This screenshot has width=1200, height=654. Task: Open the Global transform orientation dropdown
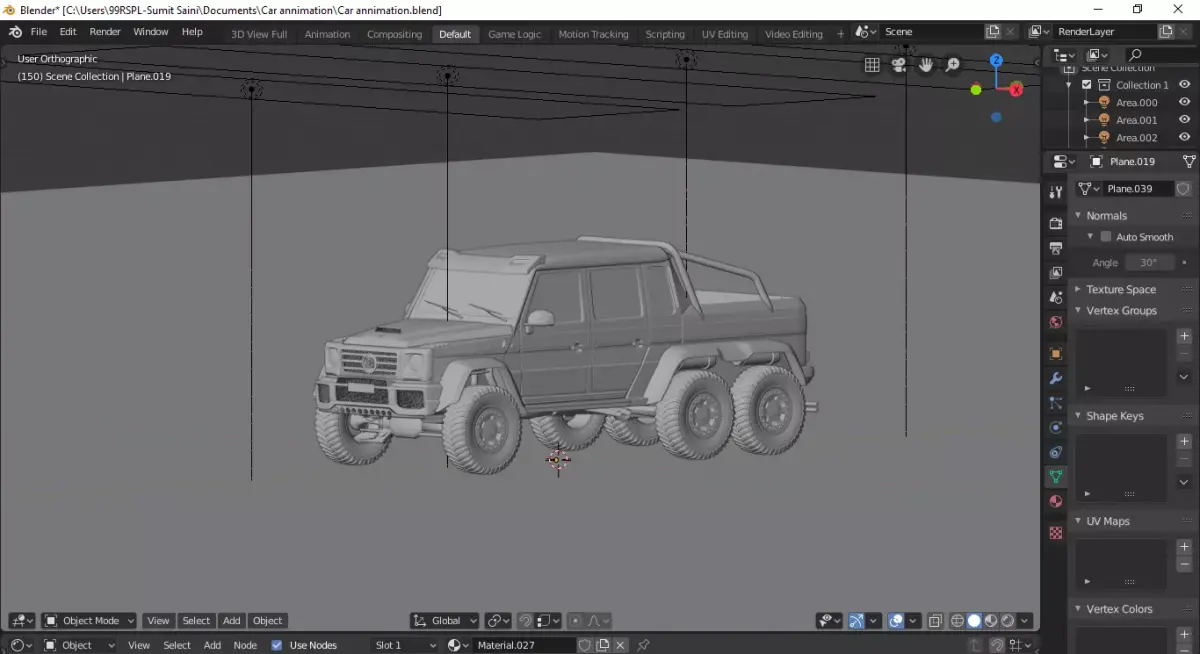(445, 621)
